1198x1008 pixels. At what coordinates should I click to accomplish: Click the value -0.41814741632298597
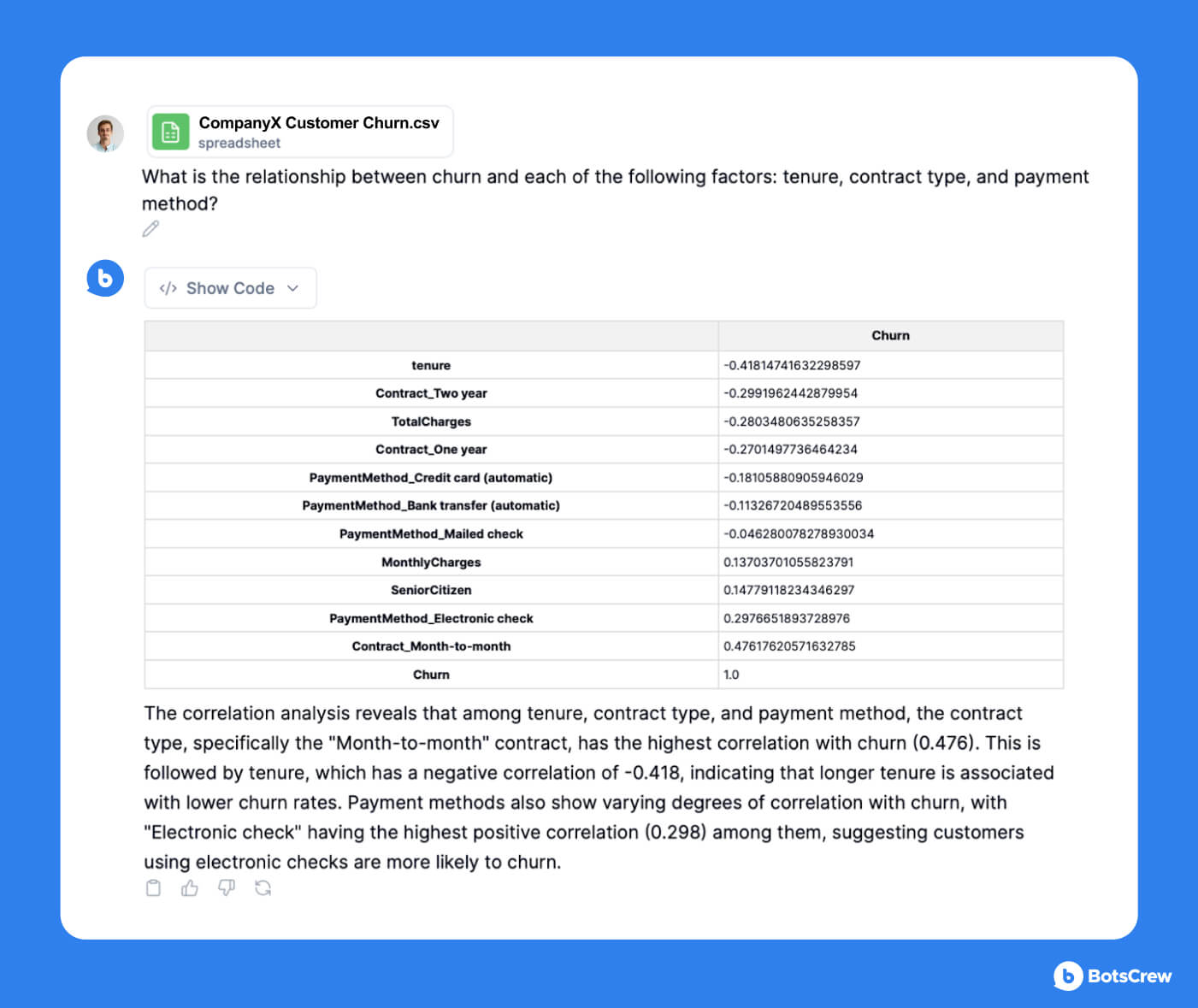[x=792, y=365]
